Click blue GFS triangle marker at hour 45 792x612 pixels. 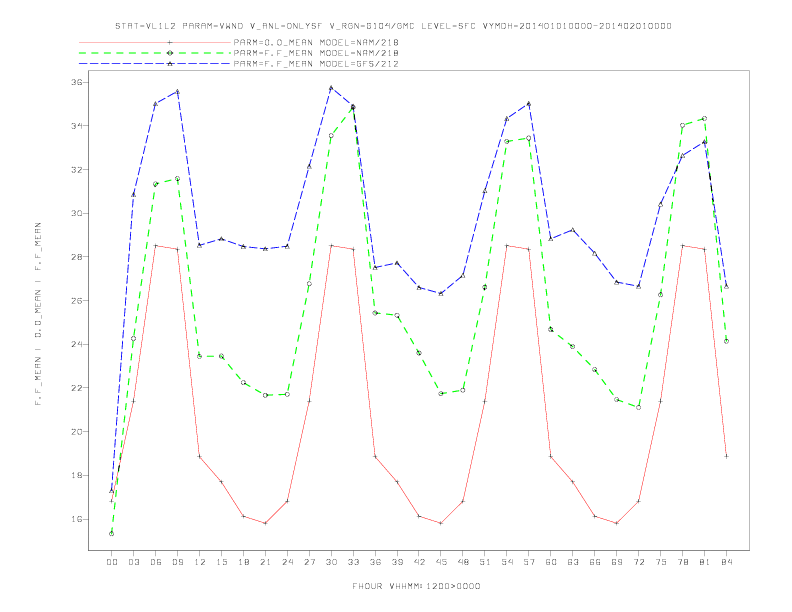441,293
